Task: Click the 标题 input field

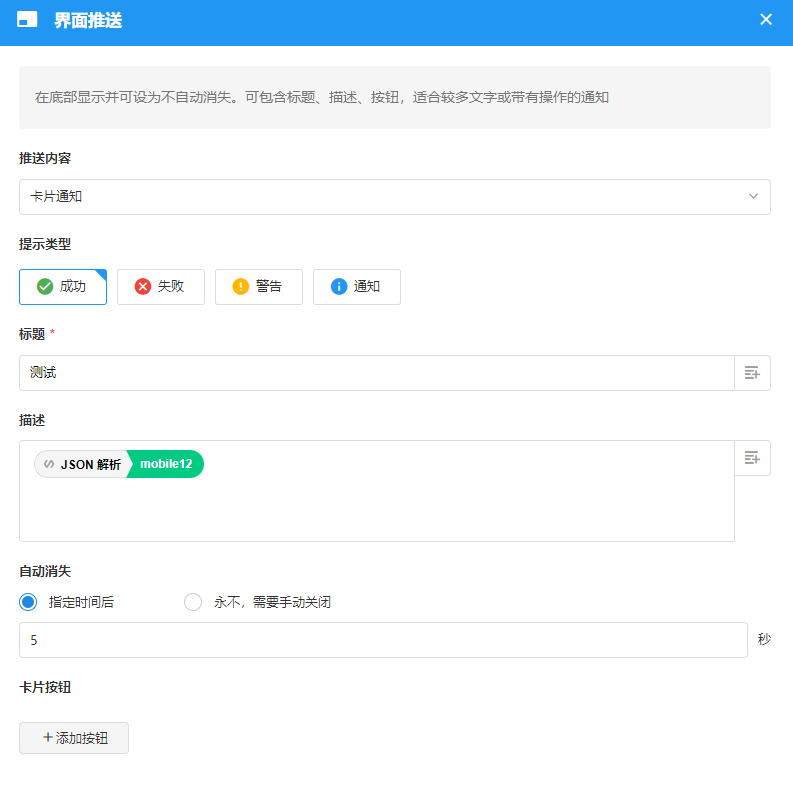Action: pos(376,373)
